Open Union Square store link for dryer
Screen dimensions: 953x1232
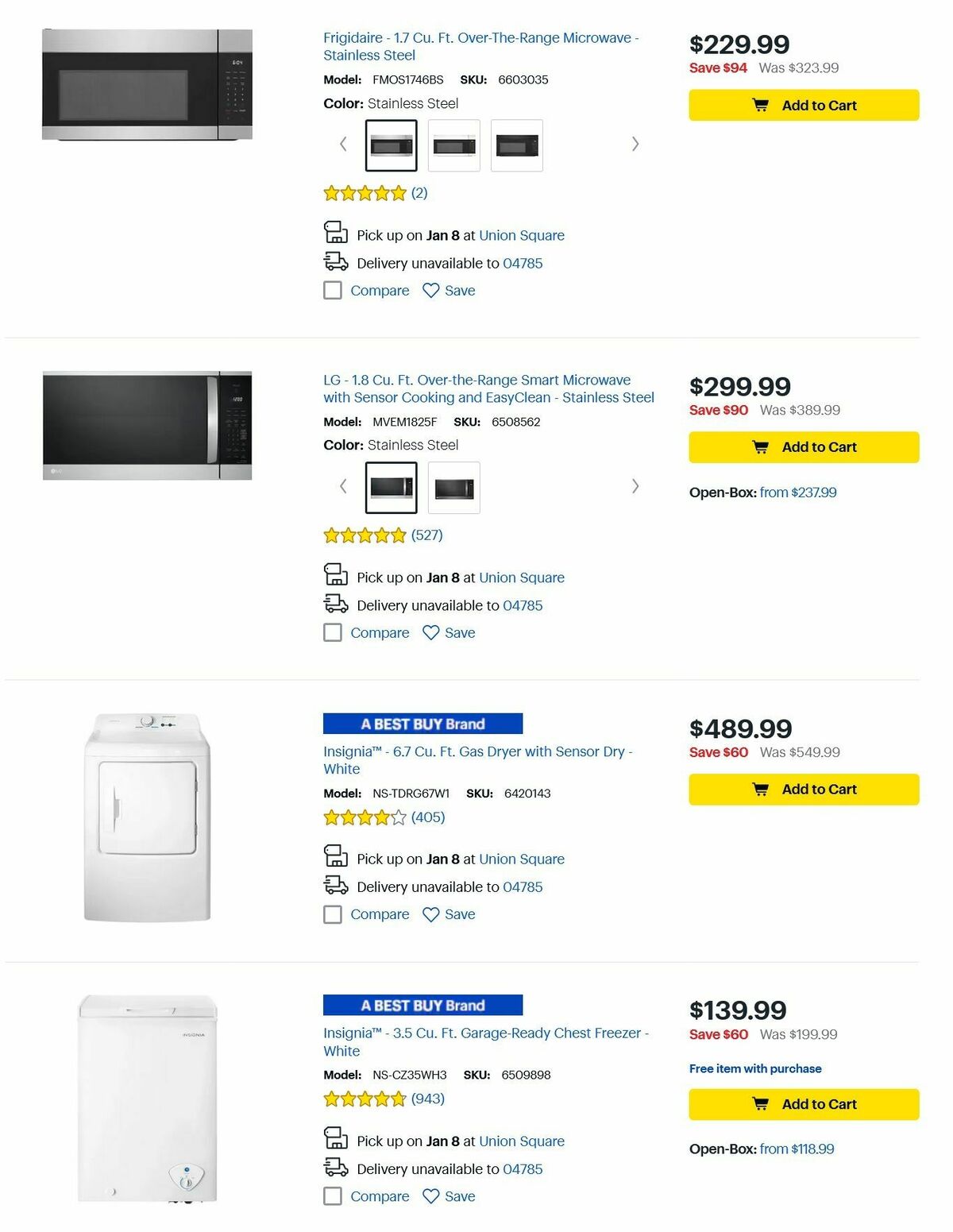pyautogui.click(x=521, y=859)
